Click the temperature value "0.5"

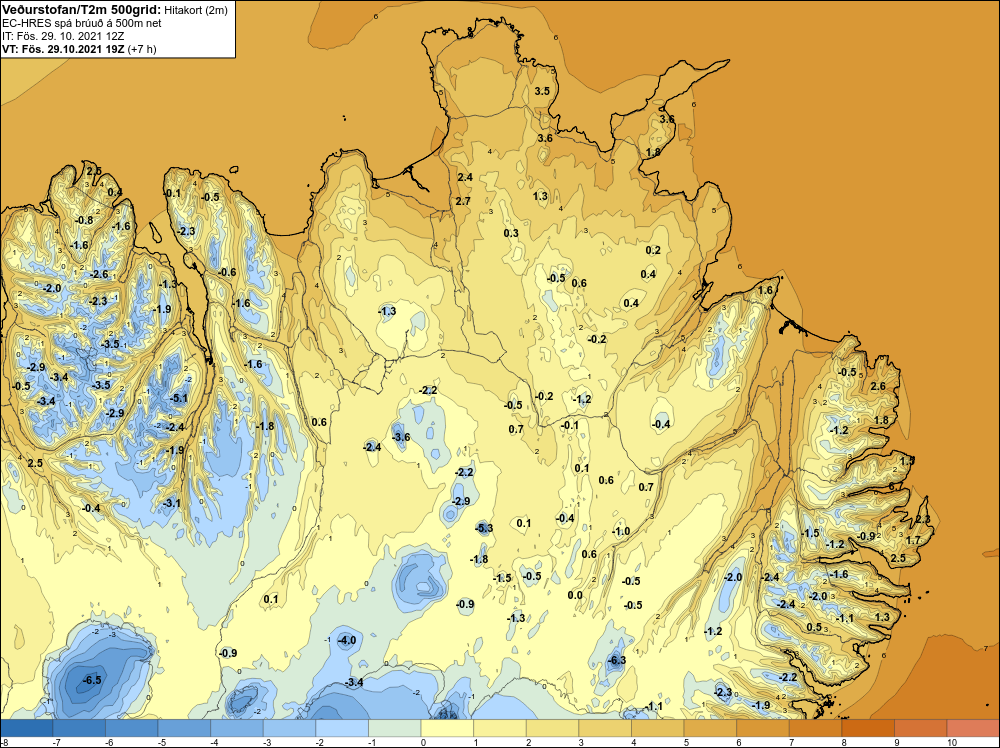814,627
